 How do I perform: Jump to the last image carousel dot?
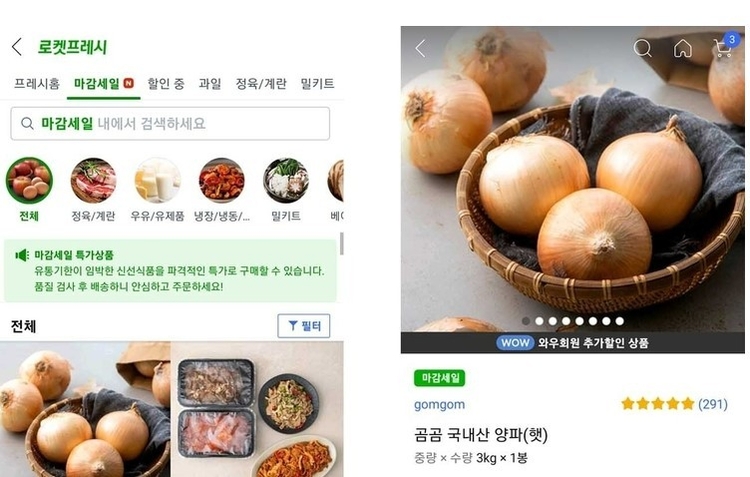pyautogui.click(x=619, y=321)
